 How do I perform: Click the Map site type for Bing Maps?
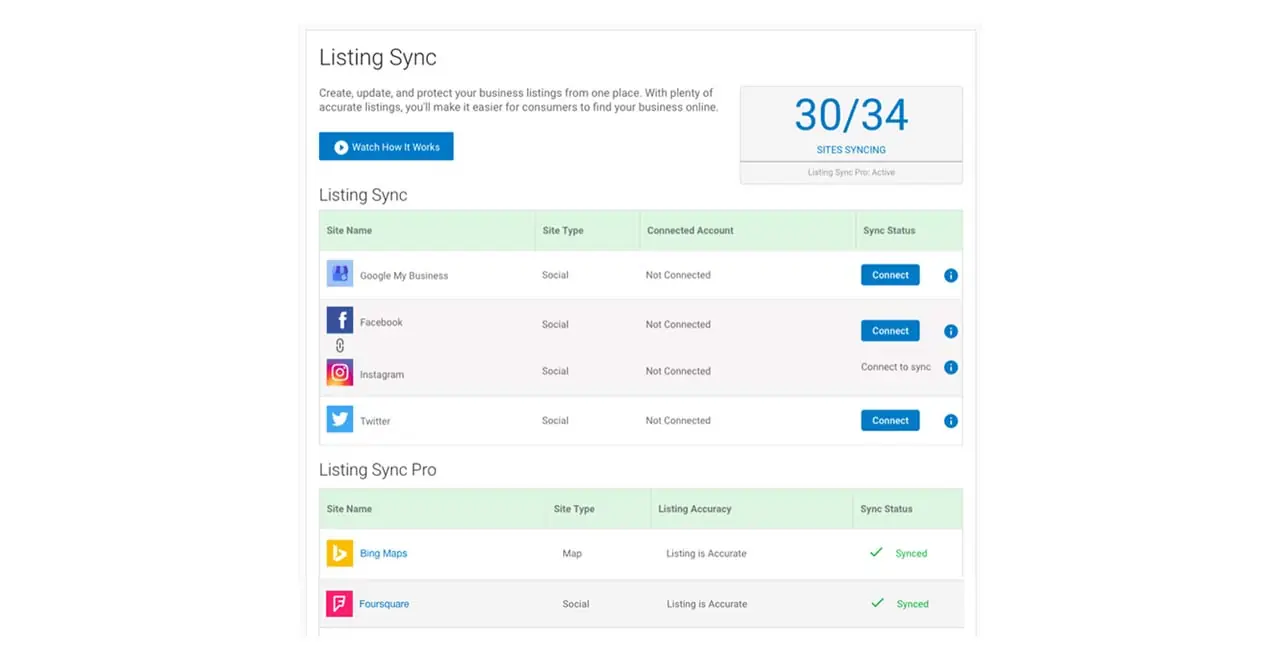point(572,553)
